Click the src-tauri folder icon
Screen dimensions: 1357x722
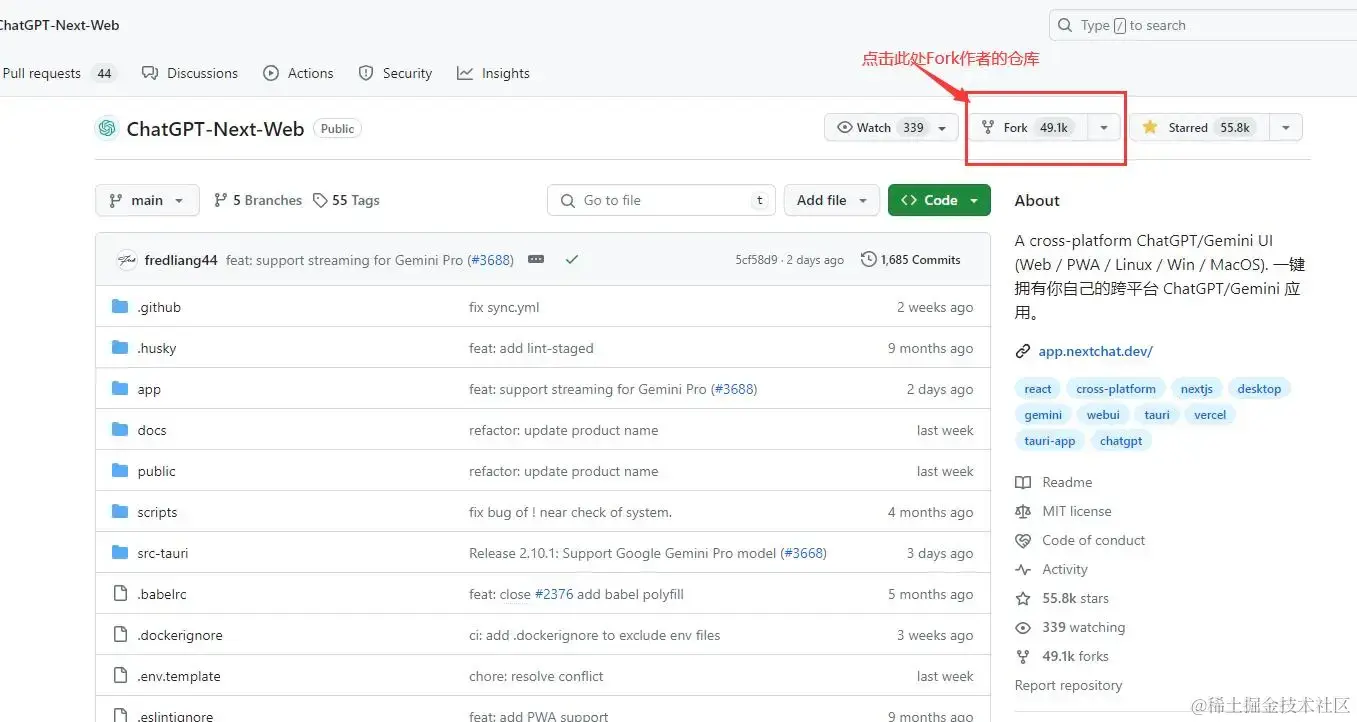120,553
